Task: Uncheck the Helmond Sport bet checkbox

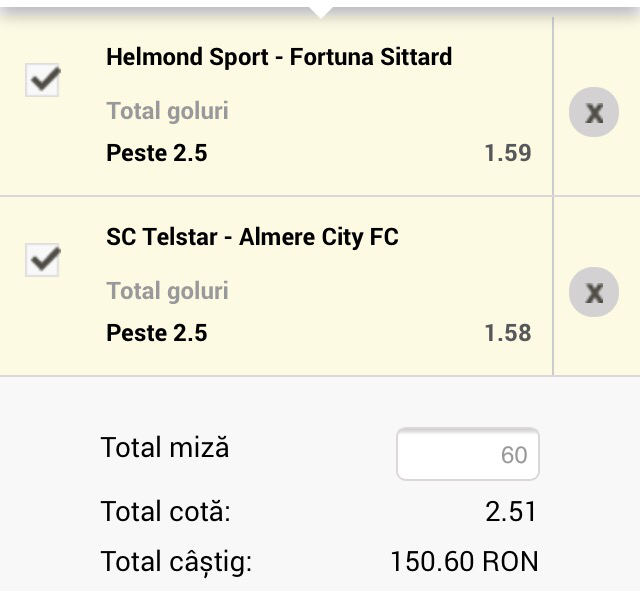Action: [x=42, y=82]
